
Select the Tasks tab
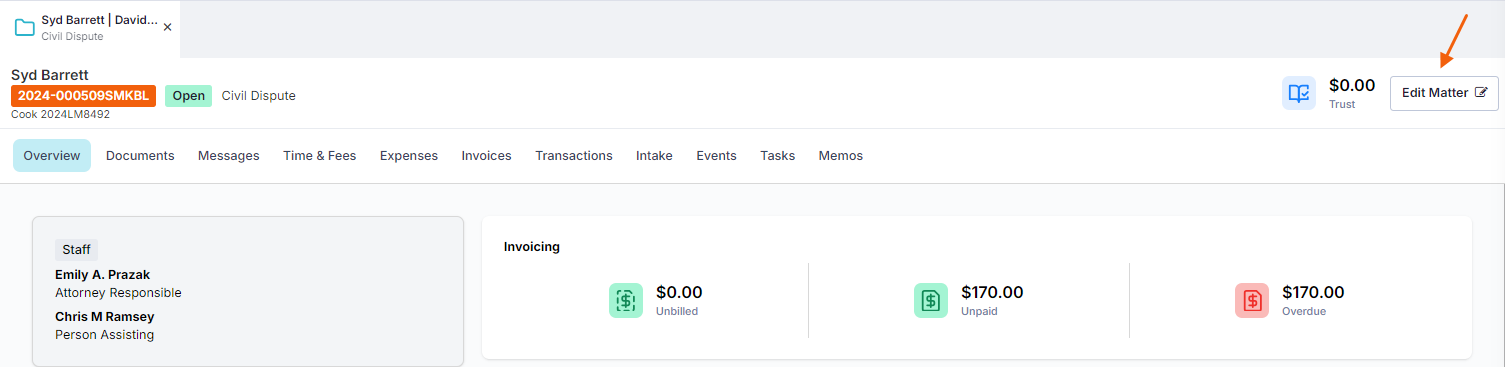pos(778,156)
